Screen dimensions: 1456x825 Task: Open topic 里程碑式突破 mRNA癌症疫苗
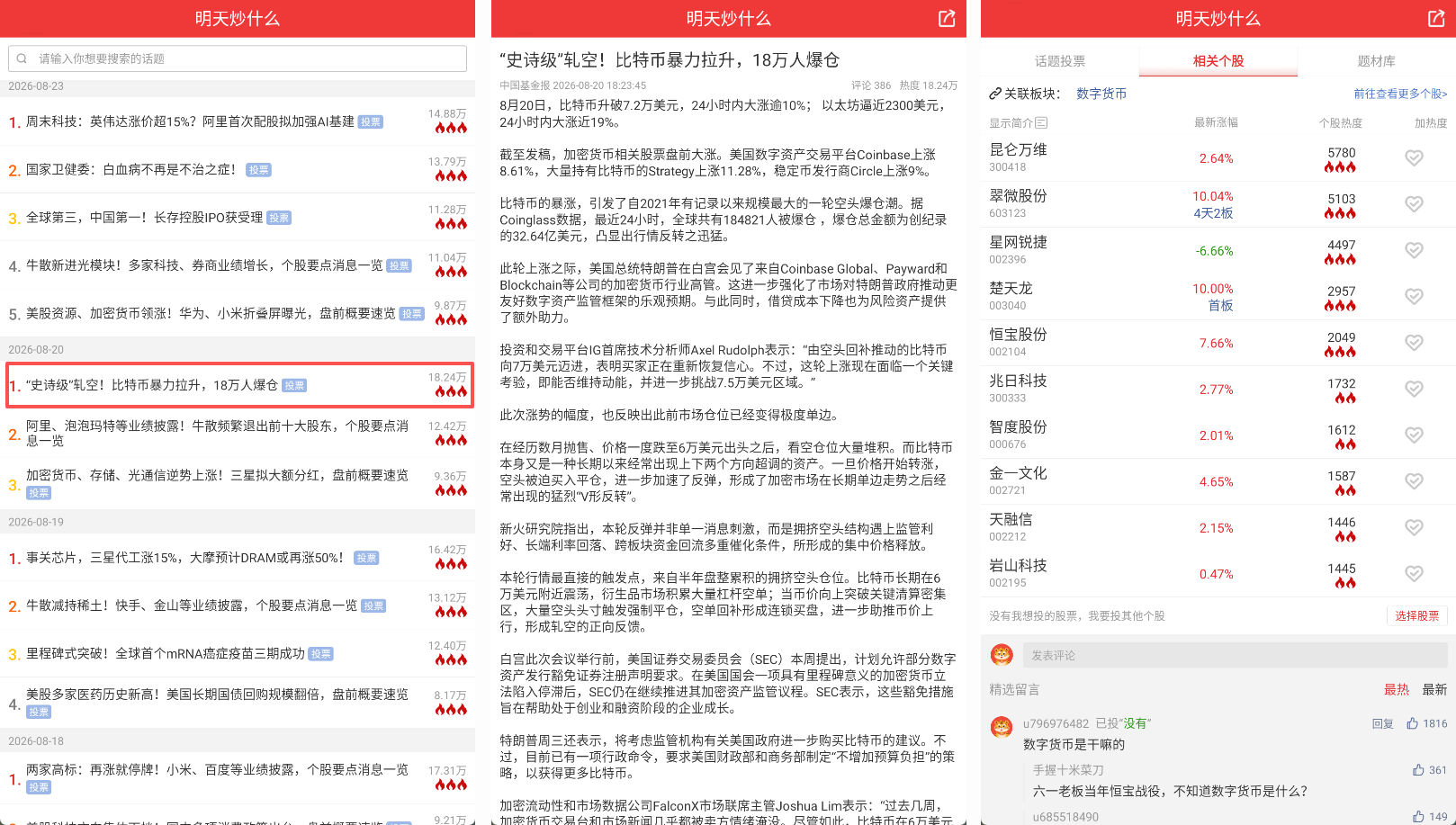pos(238,654)
